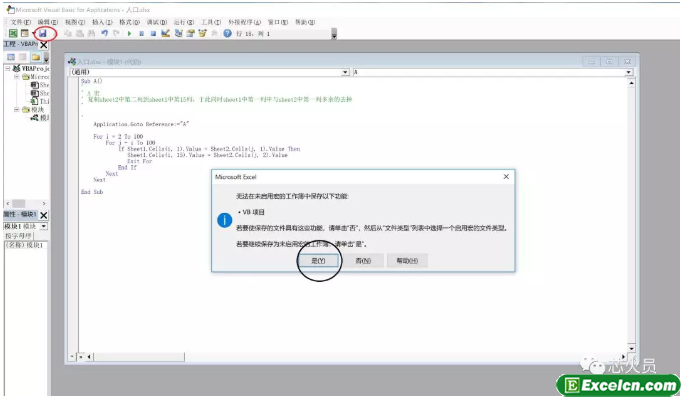Toggle Folders icon in project panel
681x397 pixels.
click(x=36, y=57)
